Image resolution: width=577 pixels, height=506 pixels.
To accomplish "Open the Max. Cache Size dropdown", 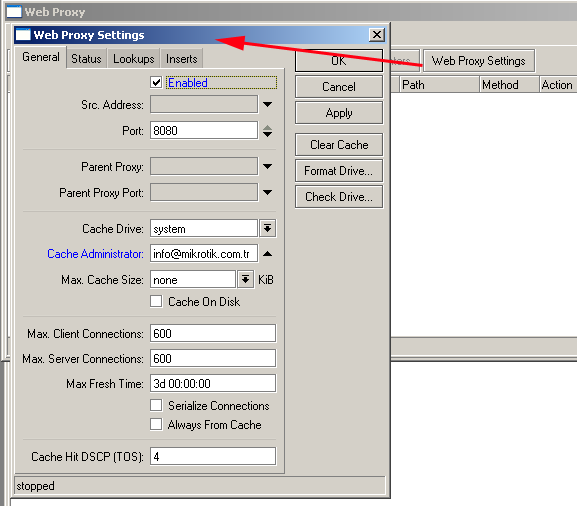I will (x=245, y=280).
